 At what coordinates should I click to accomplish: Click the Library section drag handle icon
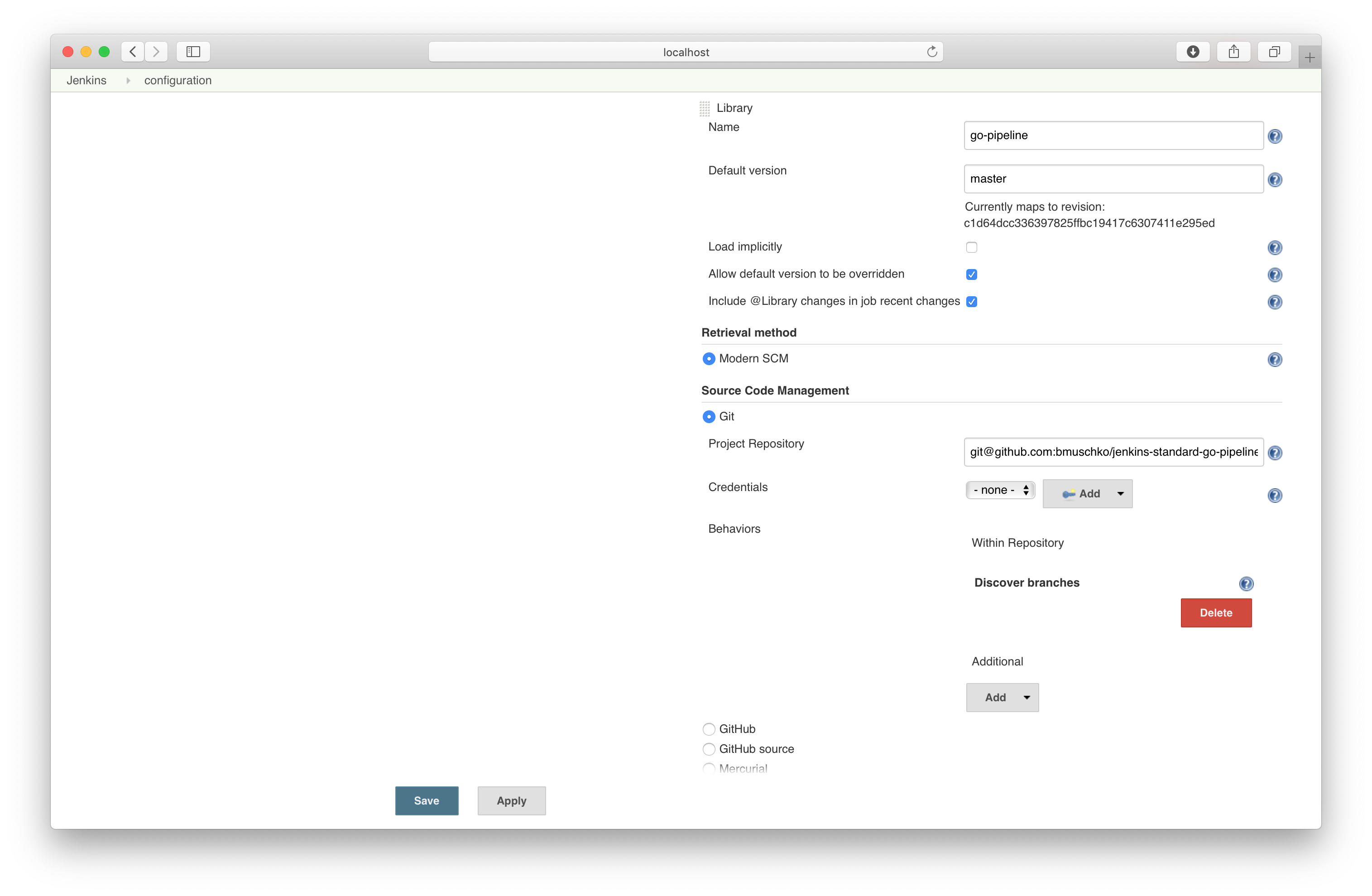coord(705,108)
